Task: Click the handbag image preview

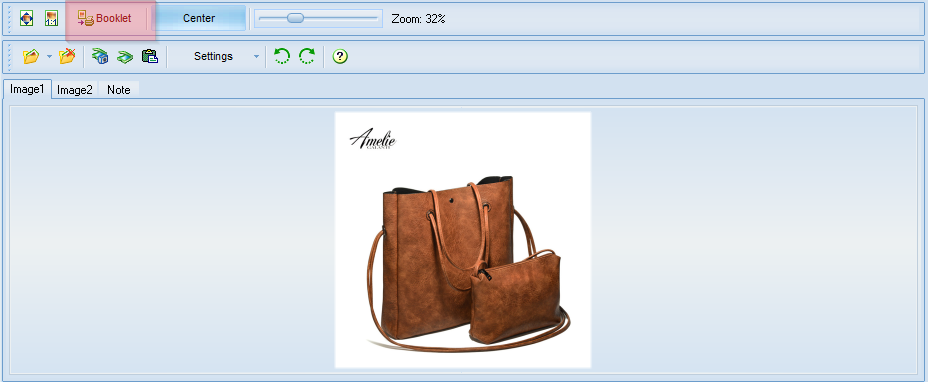Action: pos(463,240)
